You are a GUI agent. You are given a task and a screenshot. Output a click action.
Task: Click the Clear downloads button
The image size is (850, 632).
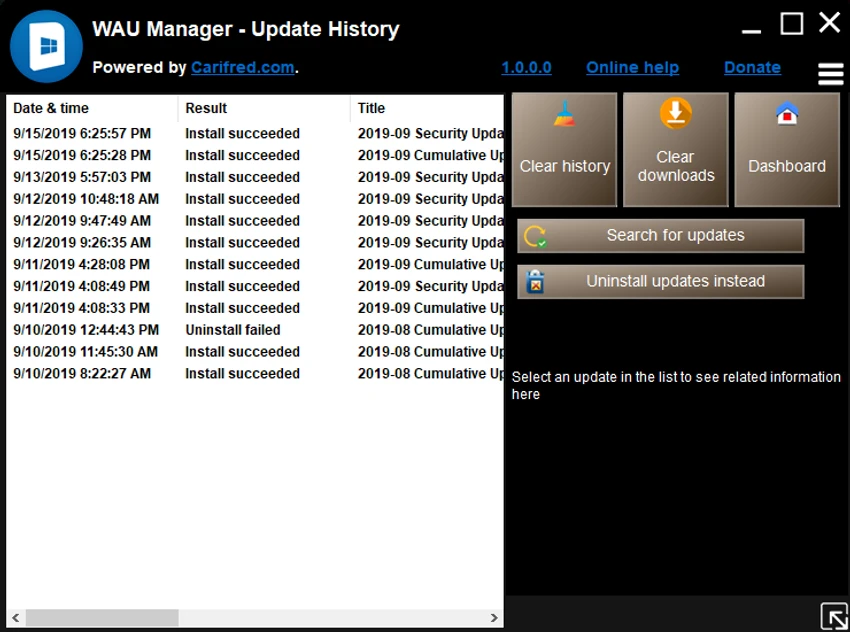(675, 150)
